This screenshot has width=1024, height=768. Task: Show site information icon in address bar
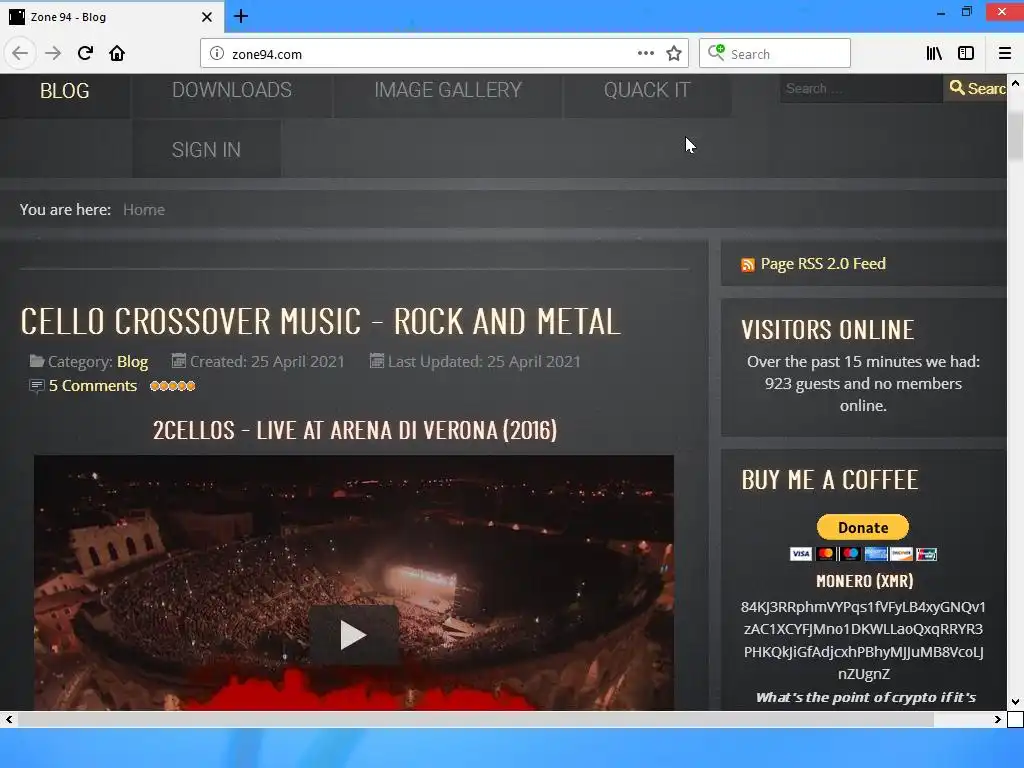pyautogui.click(x=217, y=54)
